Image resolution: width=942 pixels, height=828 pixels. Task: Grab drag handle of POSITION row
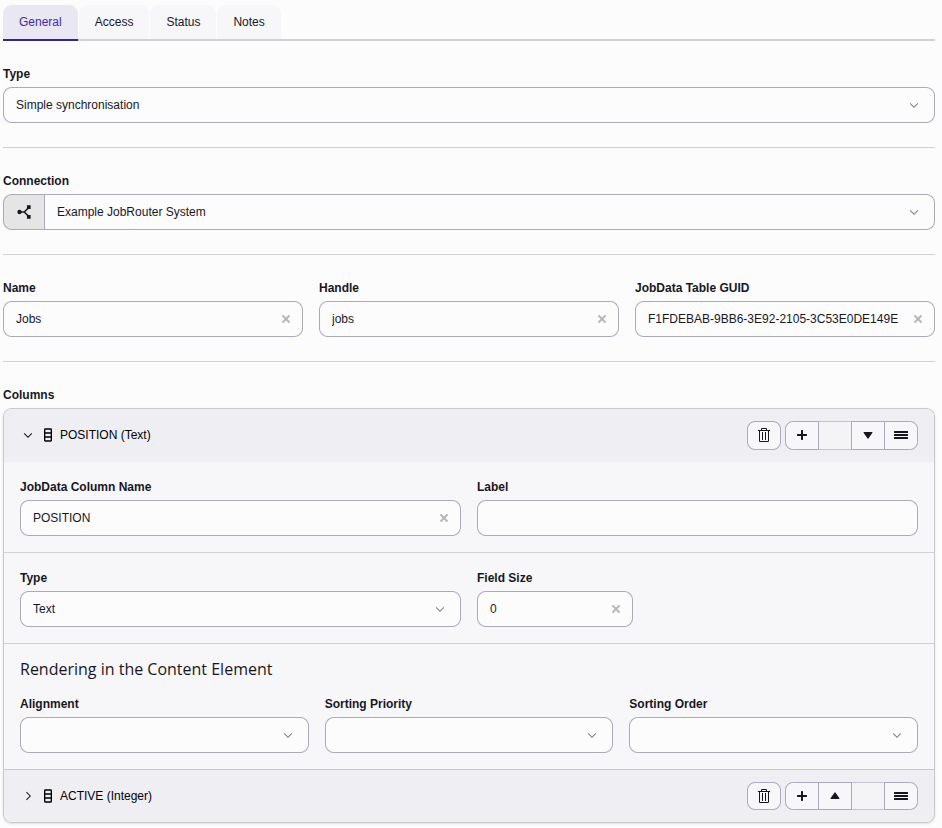[901, 435]
